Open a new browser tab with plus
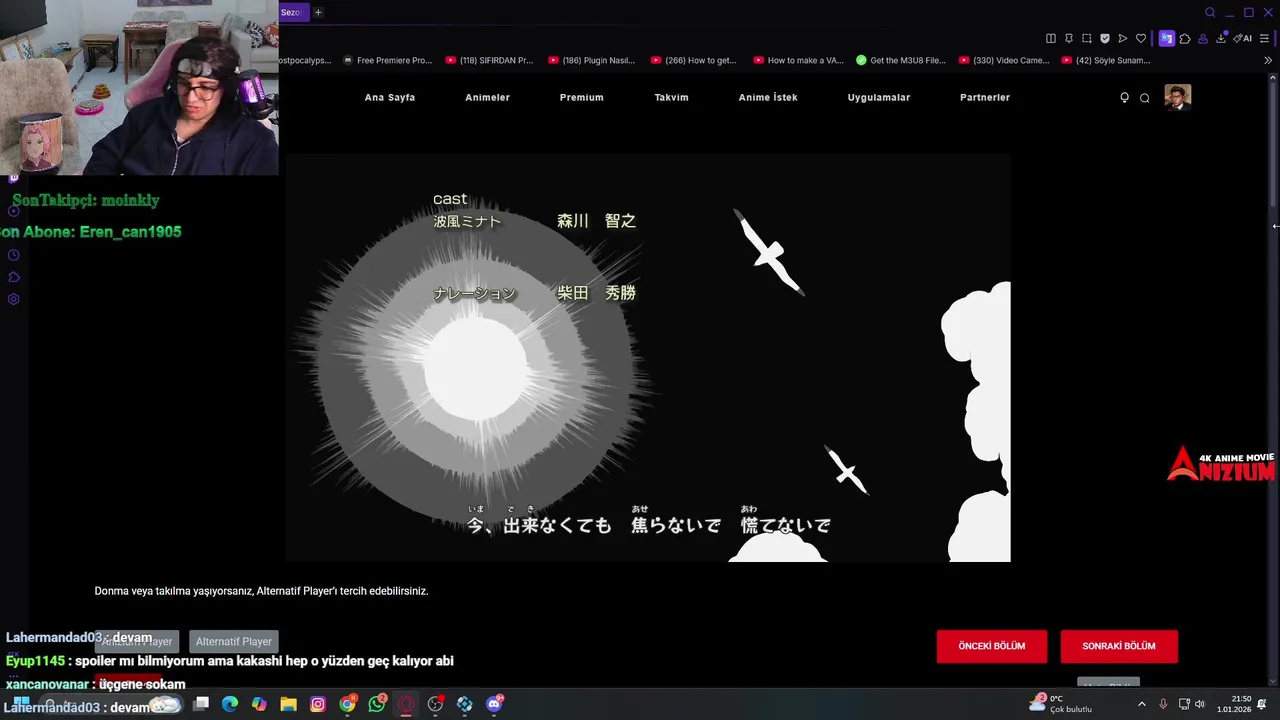Image resolution: width=1280 pixels, height=720 pixels. pos(318,12)
